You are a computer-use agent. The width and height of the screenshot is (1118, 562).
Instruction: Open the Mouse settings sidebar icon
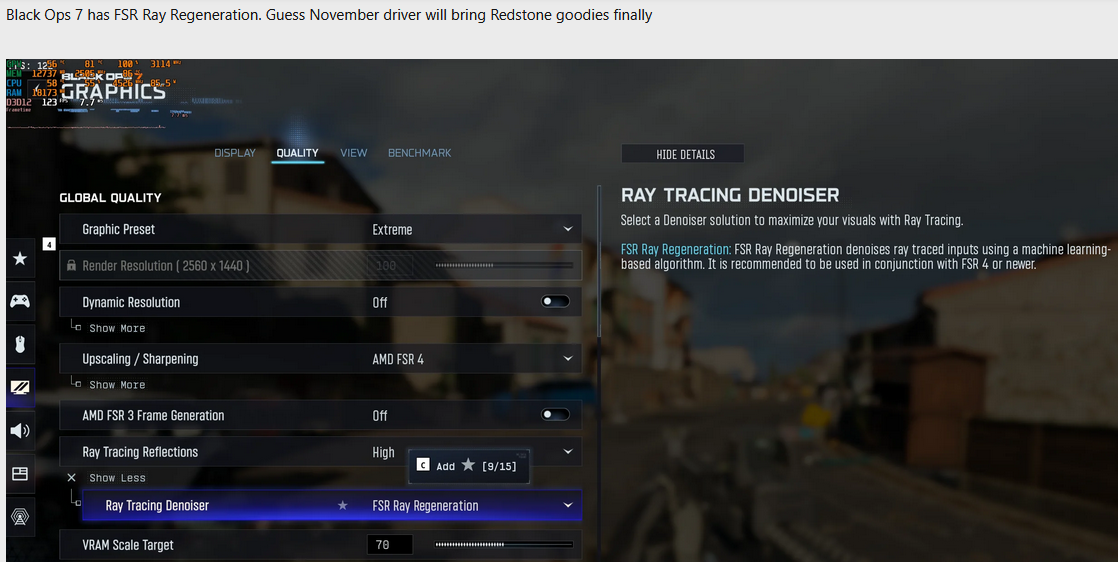pos(20,344)
